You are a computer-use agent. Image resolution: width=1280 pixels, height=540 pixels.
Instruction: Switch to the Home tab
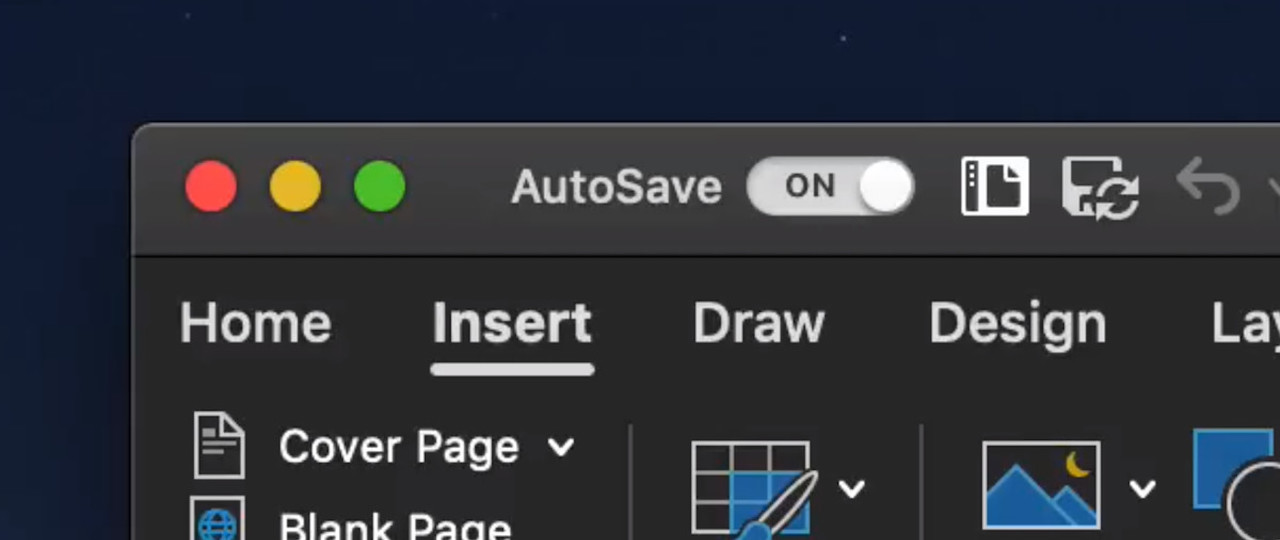[x=255, y=324]
